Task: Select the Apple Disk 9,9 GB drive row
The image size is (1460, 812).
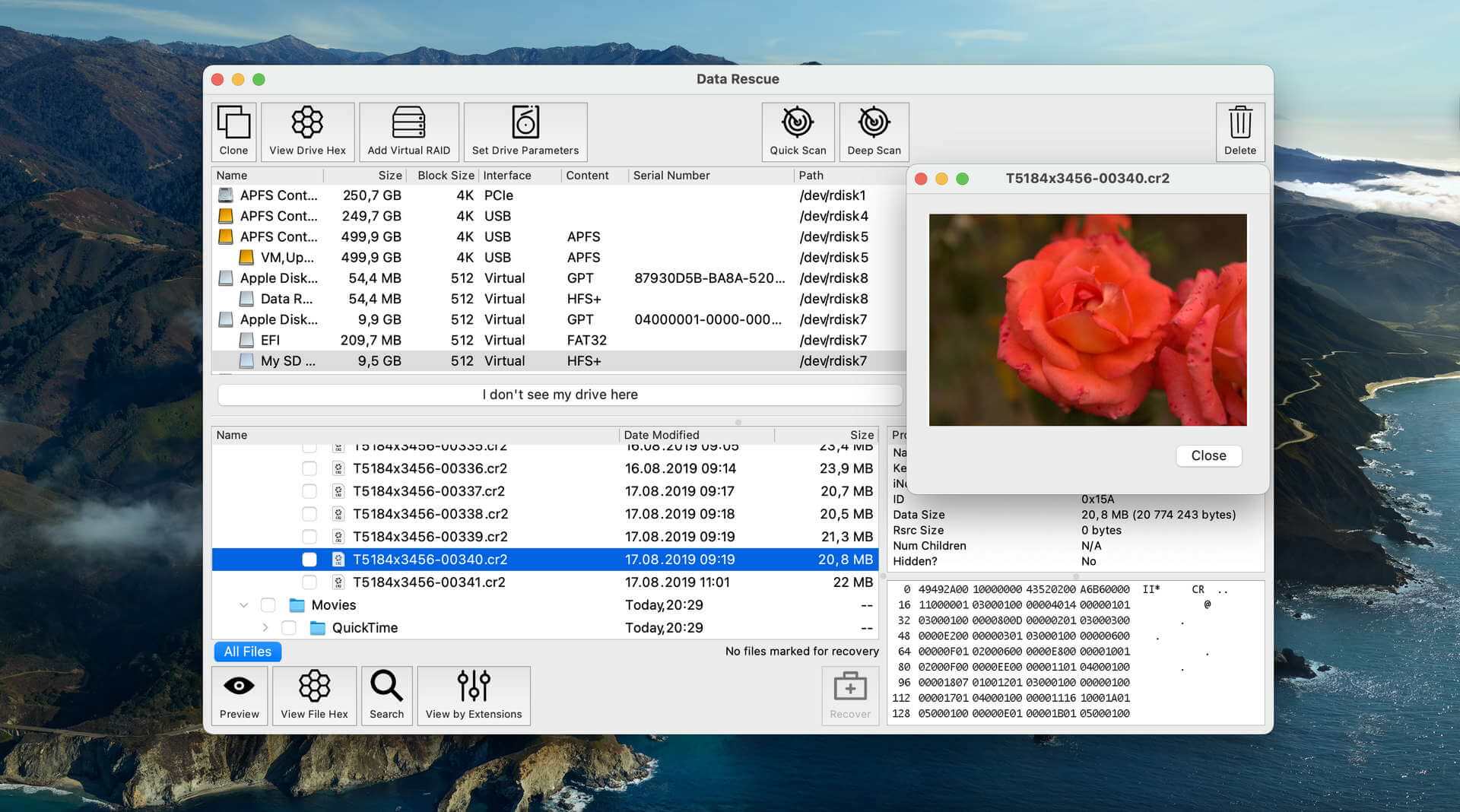Action: (x=559, y=319)
